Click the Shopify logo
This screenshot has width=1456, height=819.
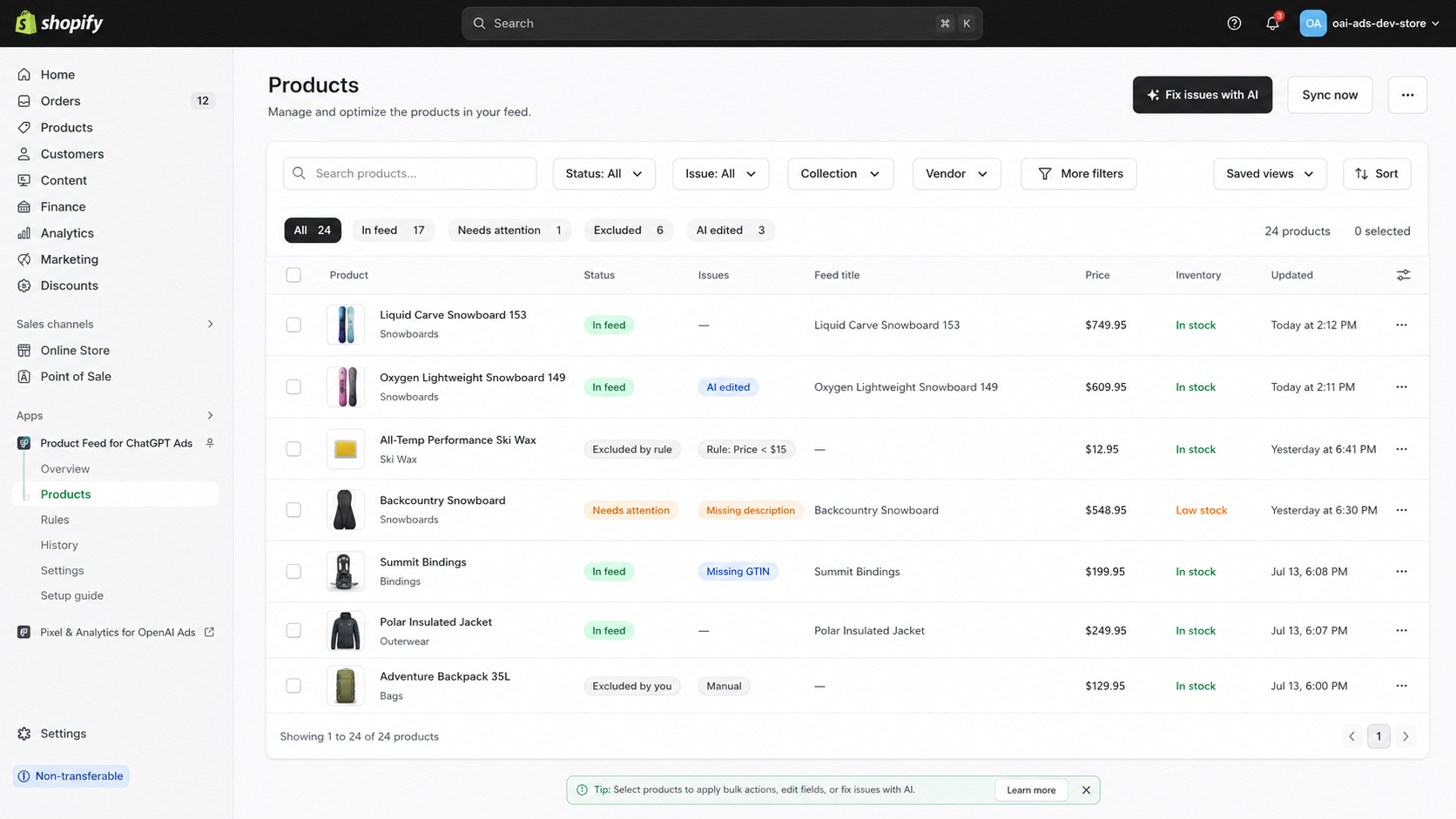pyautogui.click(x=59, y=23)
